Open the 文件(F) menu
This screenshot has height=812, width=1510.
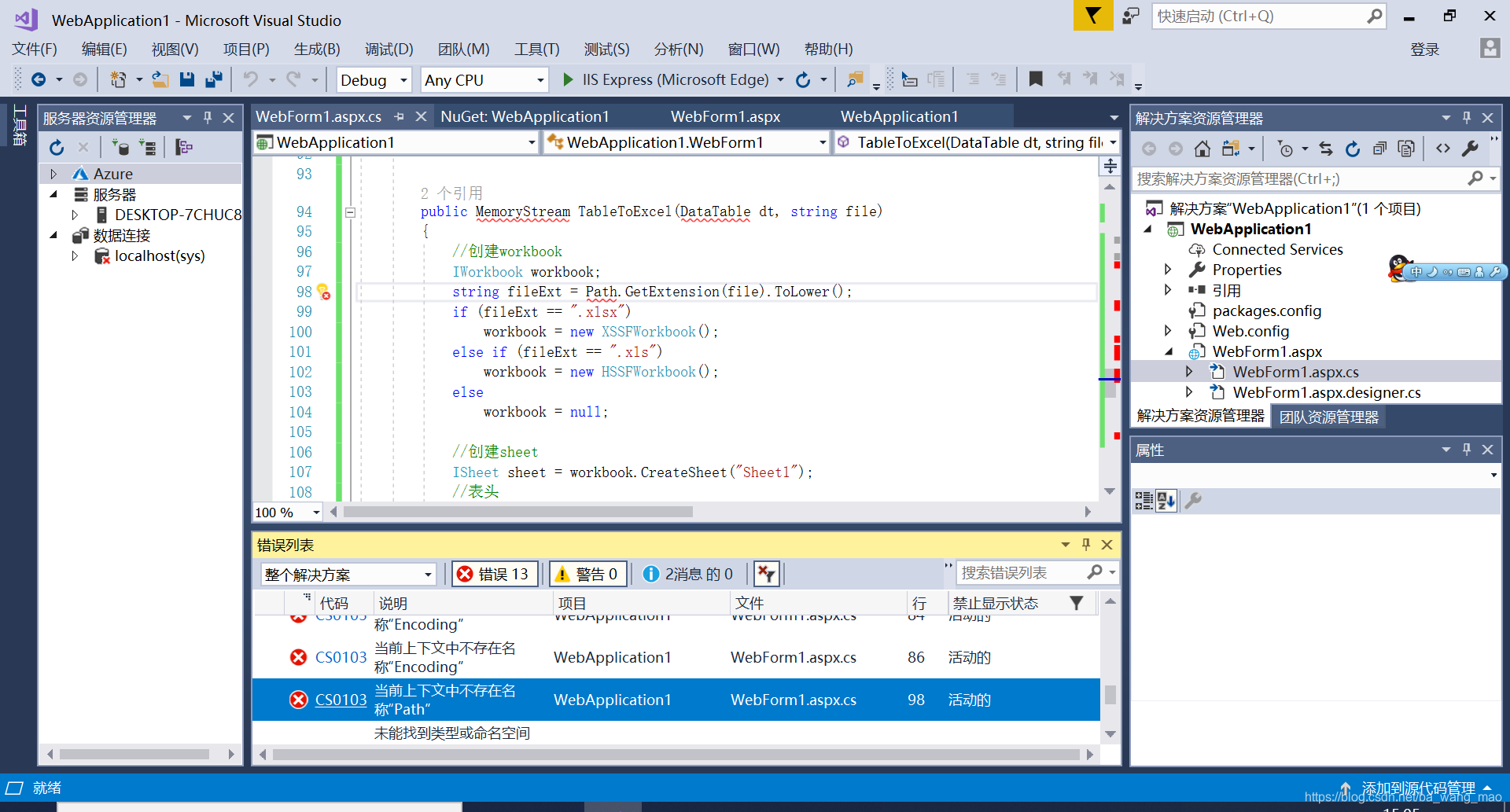click(35, 49)
